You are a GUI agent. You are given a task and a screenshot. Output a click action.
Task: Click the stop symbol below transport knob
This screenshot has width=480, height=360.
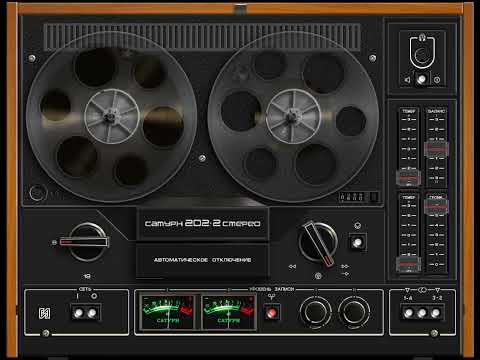[x=318, y=276]
